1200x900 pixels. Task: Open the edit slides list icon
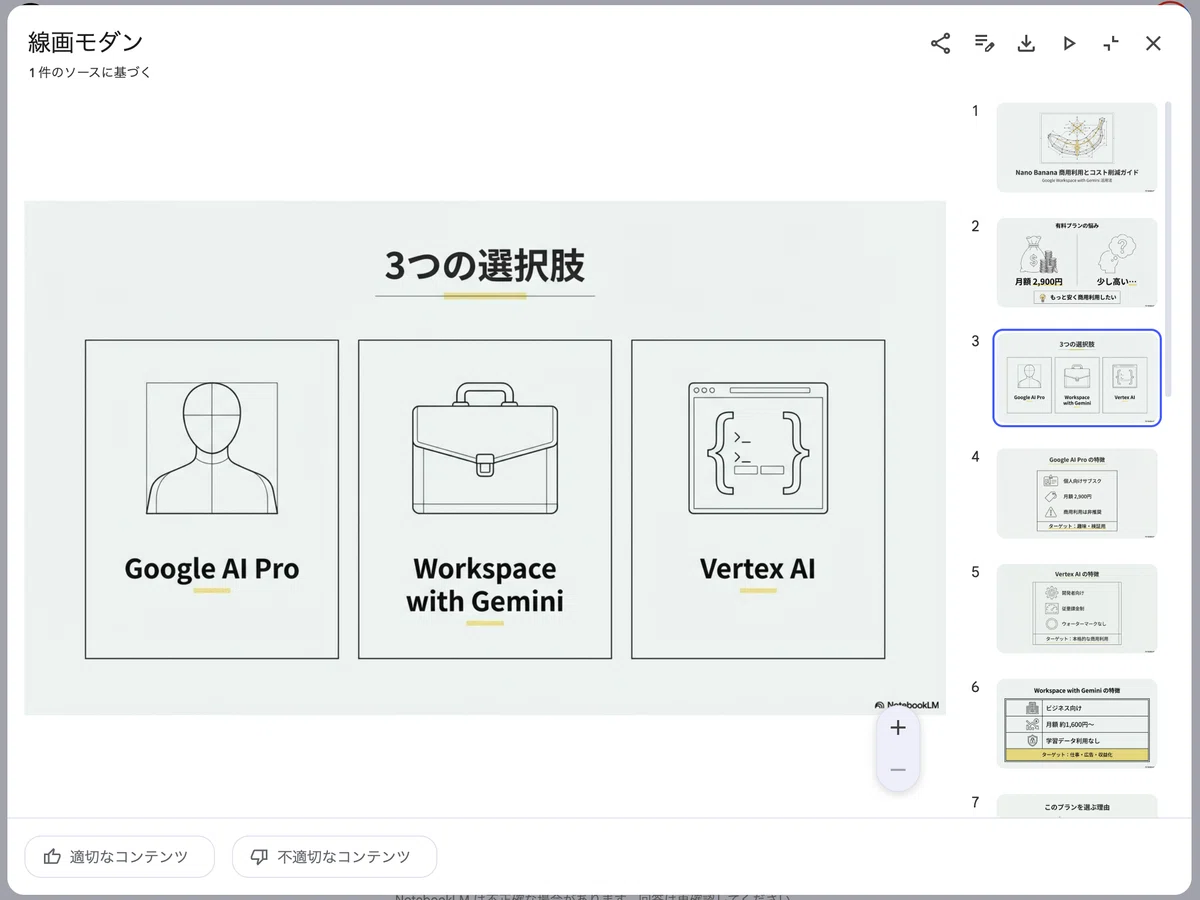tap(984, 43)
